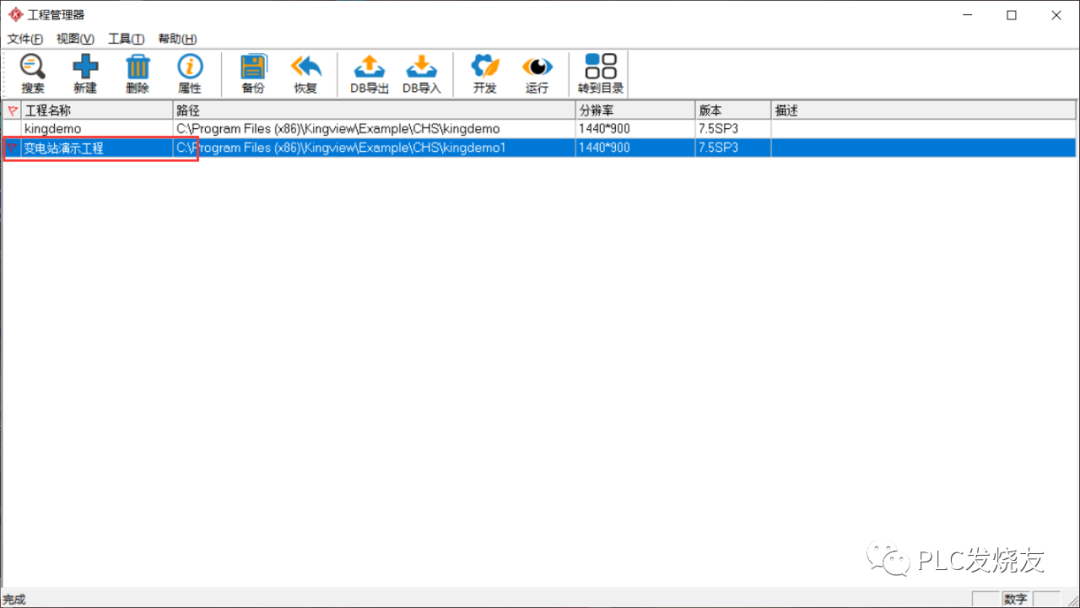Open the 帮助 menu
The width and height of the screenshot is (1080, 608).
176,38
